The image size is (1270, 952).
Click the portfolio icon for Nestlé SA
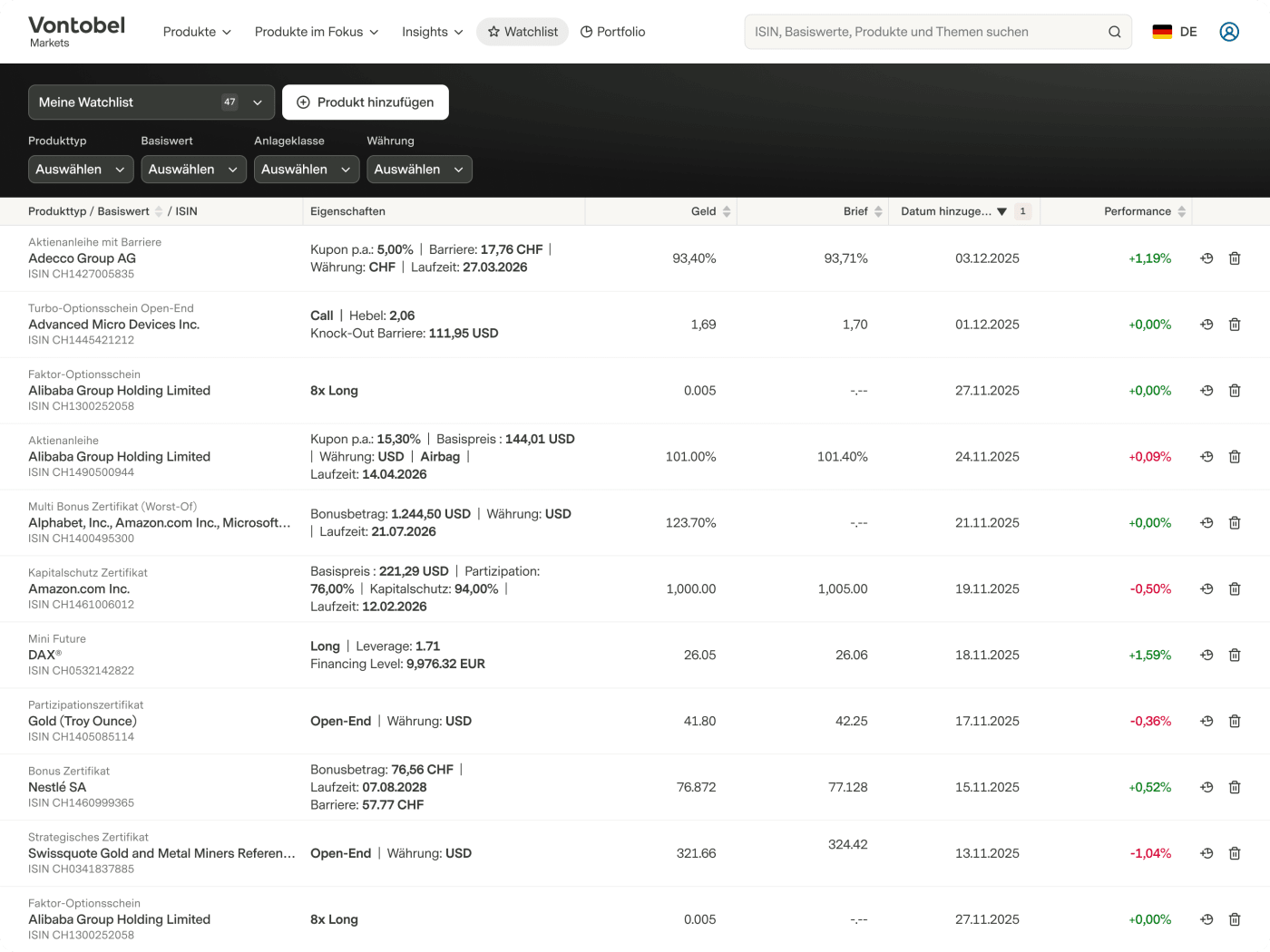point(1206,788)
